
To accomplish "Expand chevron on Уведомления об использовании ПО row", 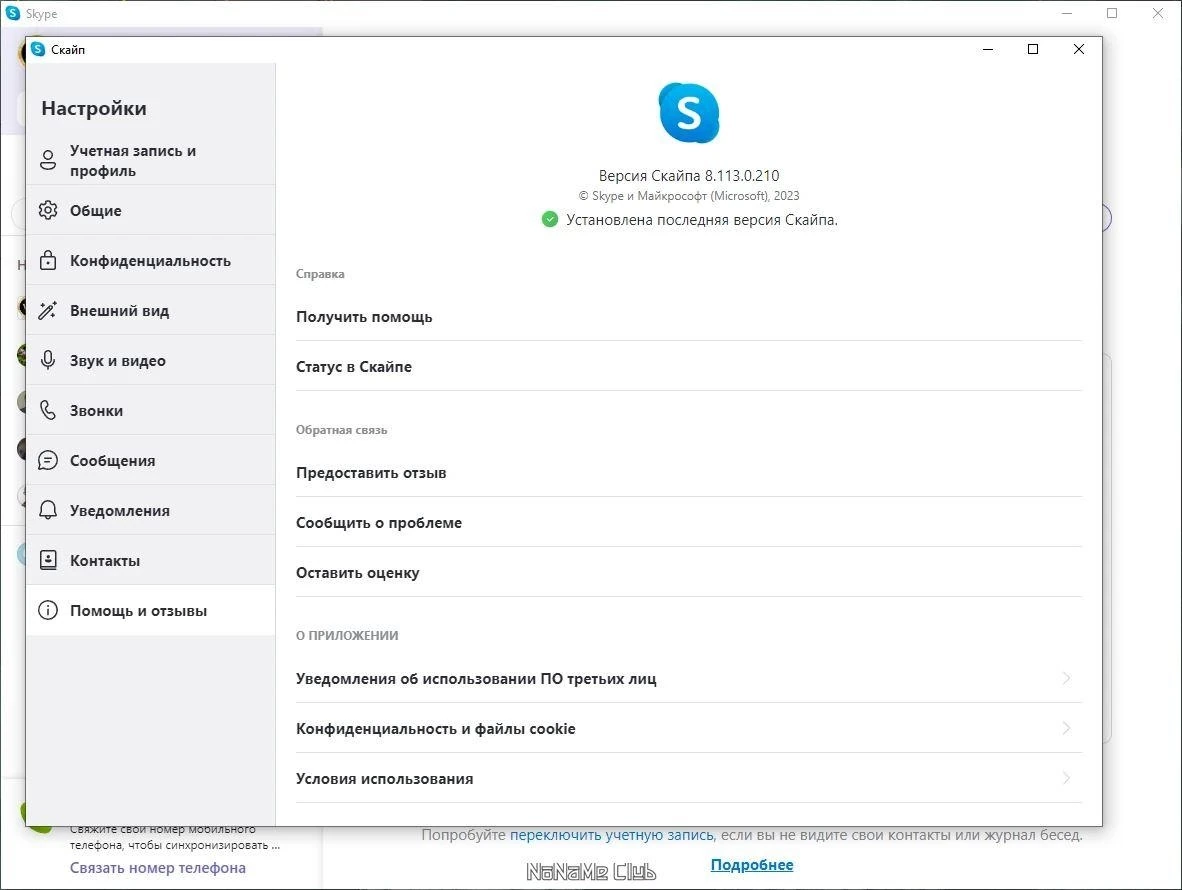I will (x=1066, y=678).
